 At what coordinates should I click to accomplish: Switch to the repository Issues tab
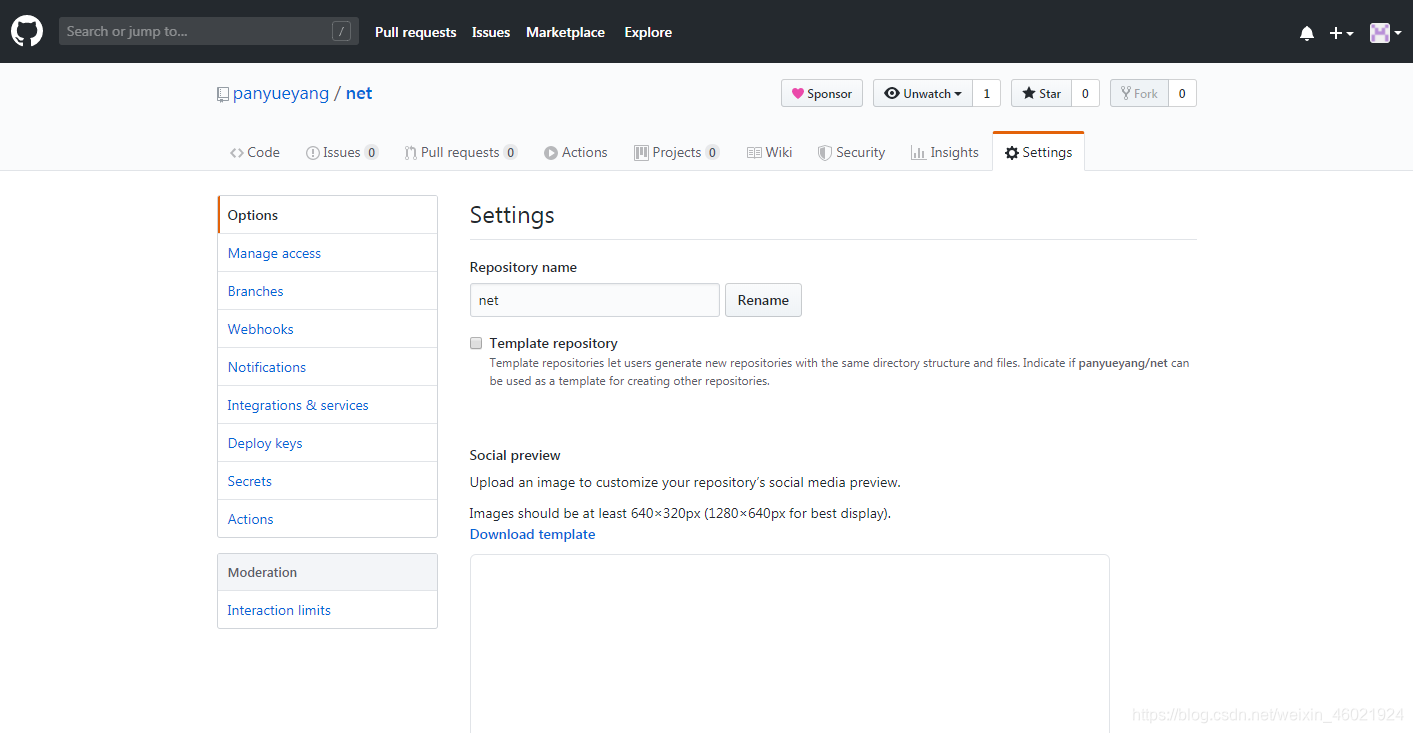(x=342, y=152)
